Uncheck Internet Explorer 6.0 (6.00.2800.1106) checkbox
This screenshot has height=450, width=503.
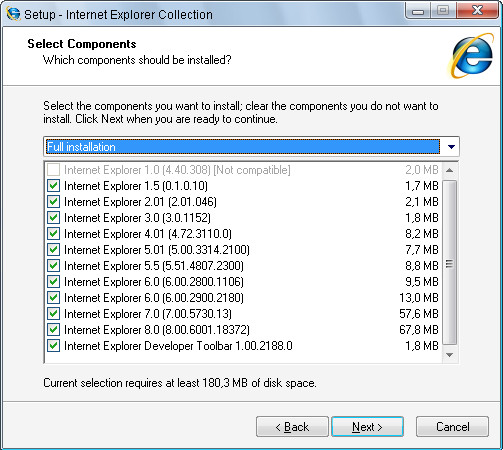53,282
